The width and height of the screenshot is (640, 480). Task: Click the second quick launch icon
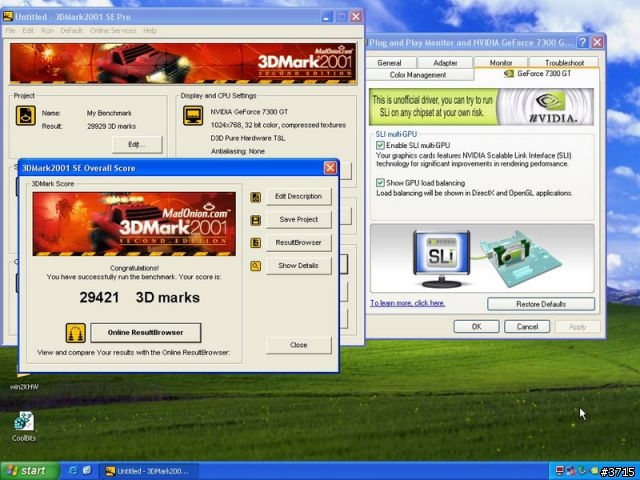(87, 471)
